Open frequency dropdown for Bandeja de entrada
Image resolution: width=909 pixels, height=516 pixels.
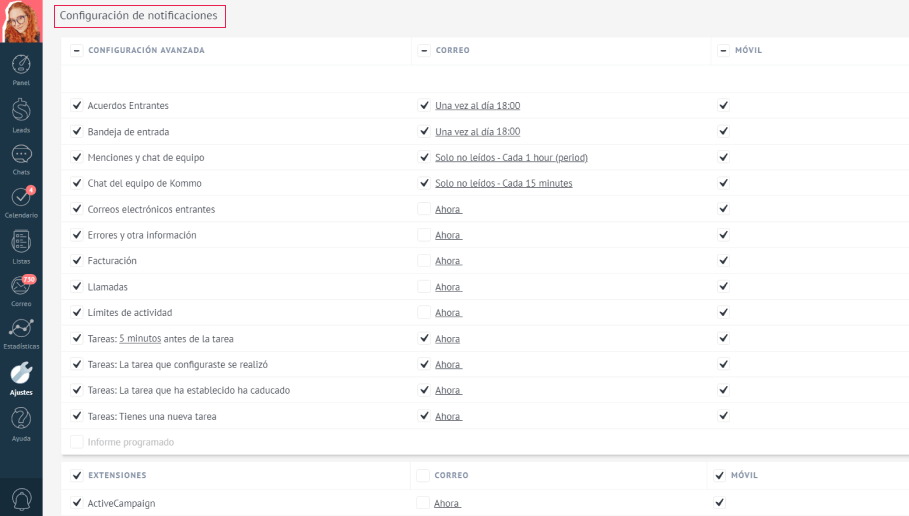(x=477, y=132)
